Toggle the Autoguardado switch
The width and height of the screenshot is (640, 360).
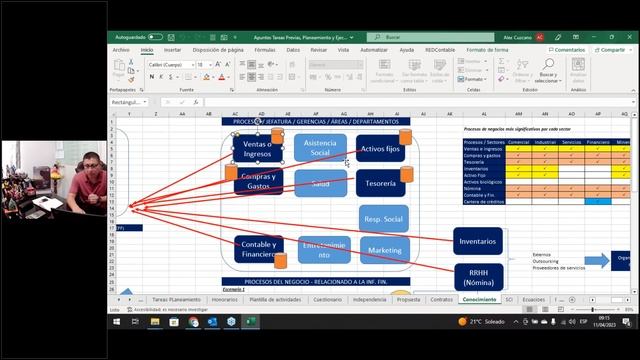[155, 37]
